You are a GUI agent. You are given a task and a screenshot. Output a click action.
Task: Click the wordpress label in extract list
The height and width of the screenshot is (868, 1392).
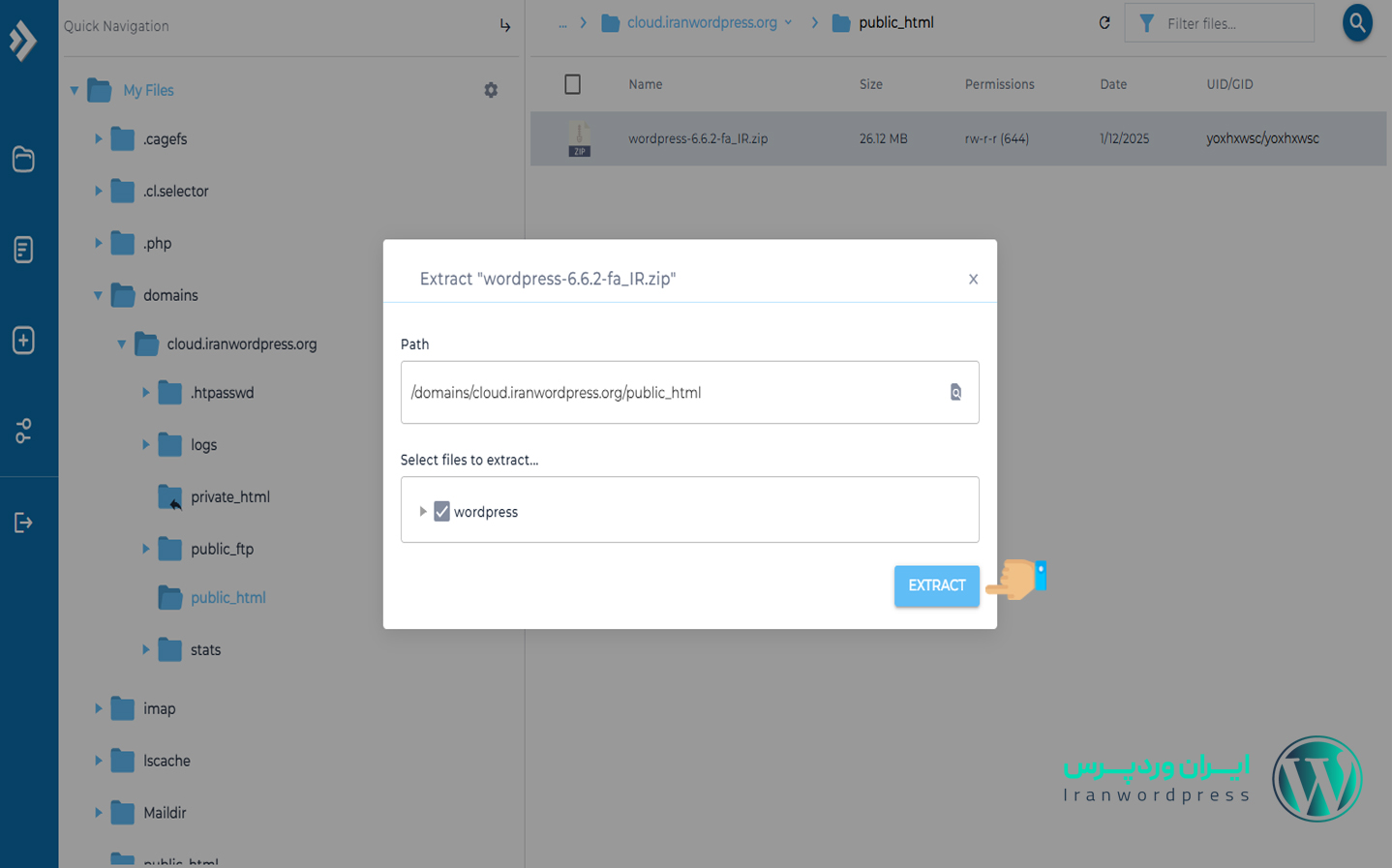486,512
